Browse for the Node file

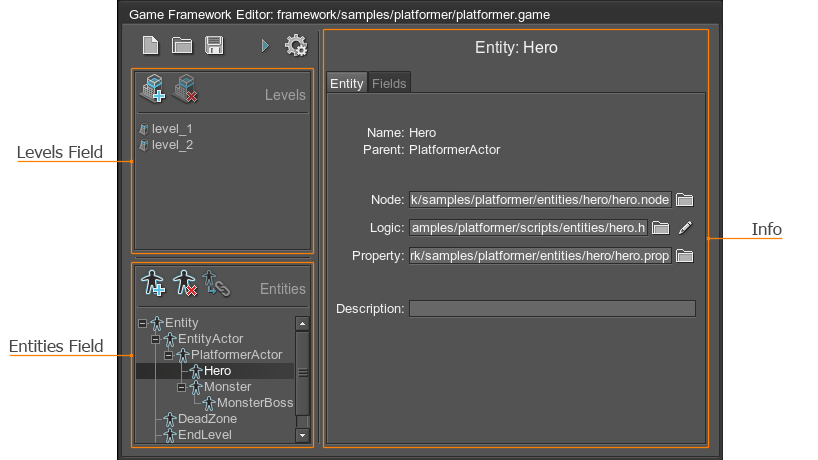tap(684, 199)
